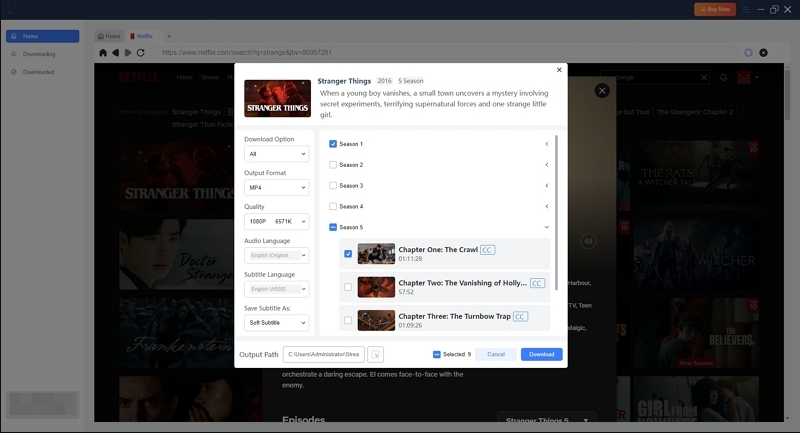Click the Cancel button
800x433 pixels.
496,354
